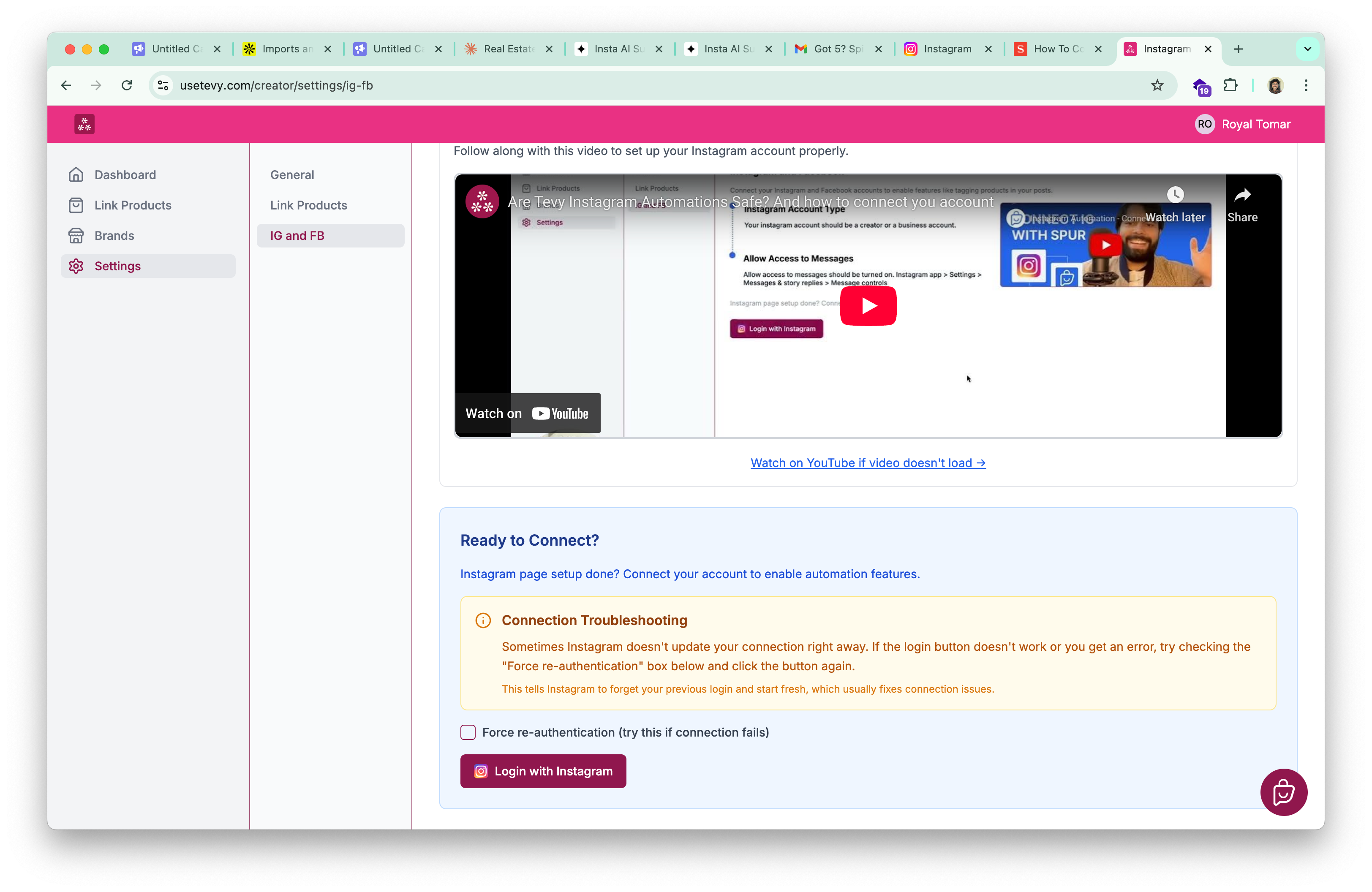Go back in browser history
The image size is (1372, 892).
pos(66,85)
